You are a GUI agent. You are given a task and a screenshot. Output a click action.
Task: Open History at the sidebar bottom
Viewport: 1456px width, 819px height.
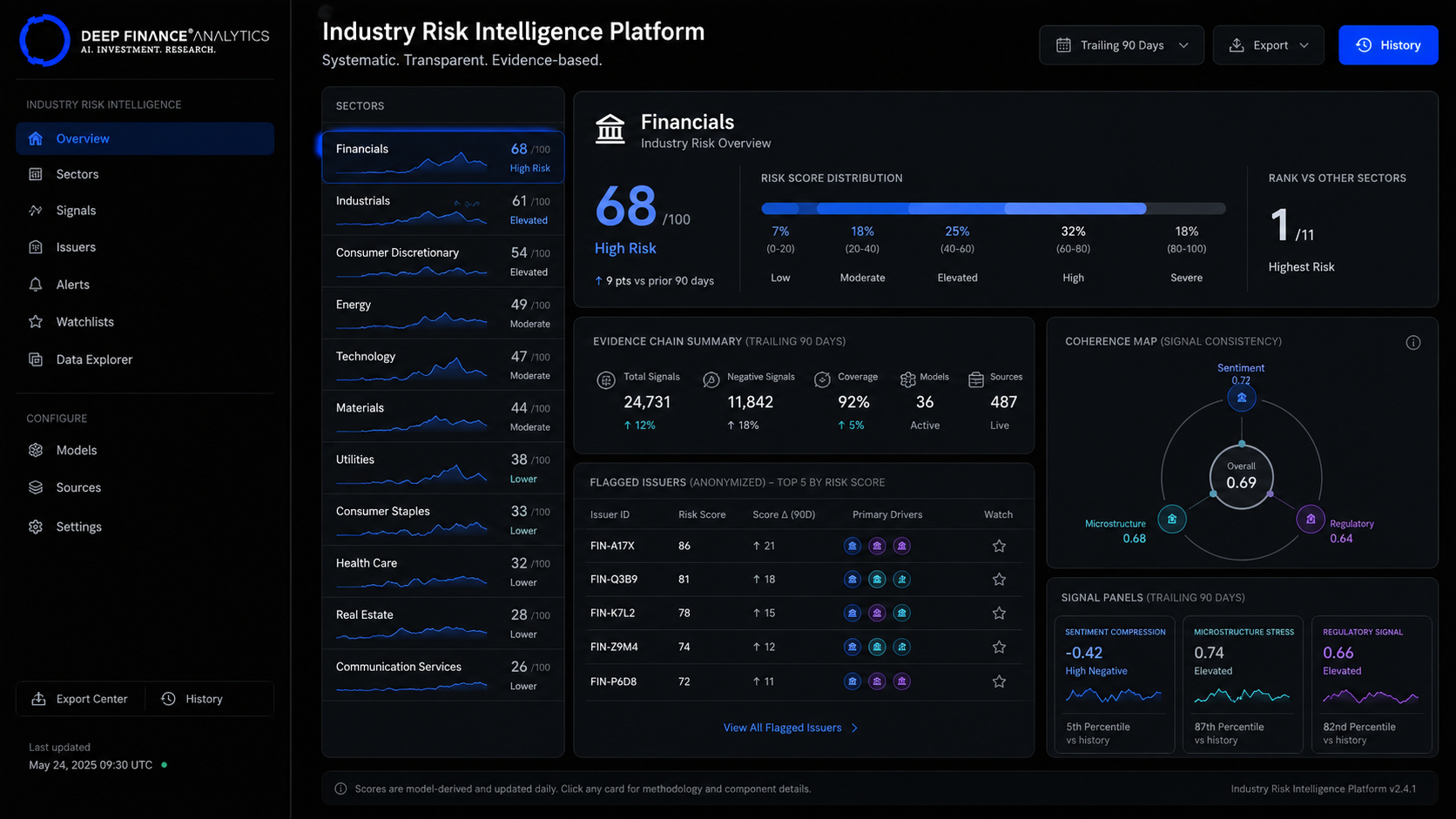pos(192,699)
